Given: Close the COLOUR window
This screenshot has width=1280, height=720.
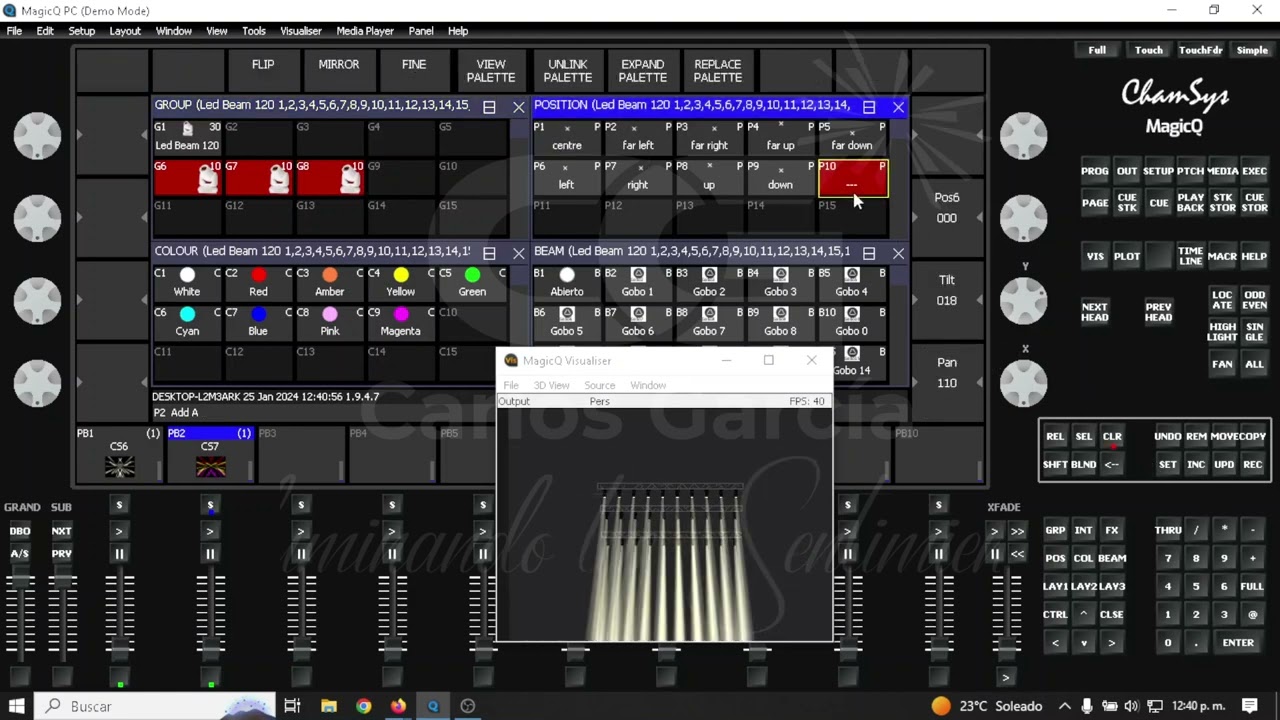Looking at the screenshot, I should (518, 253).
